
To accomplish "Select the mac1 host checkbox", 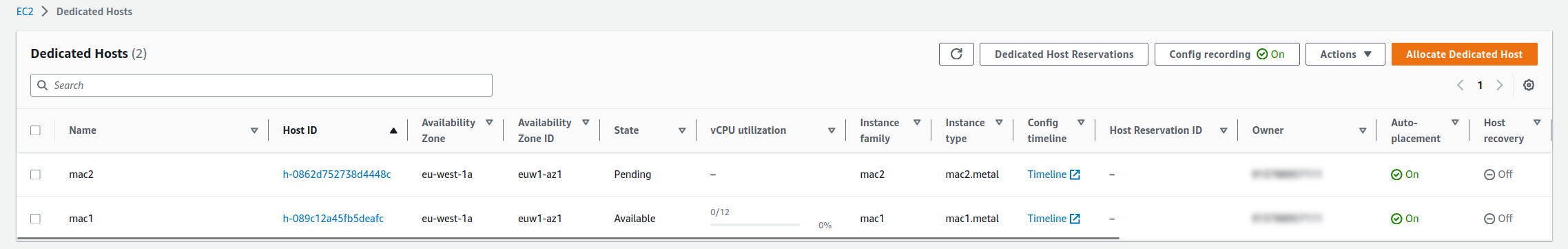I will [x=35, y=219].
